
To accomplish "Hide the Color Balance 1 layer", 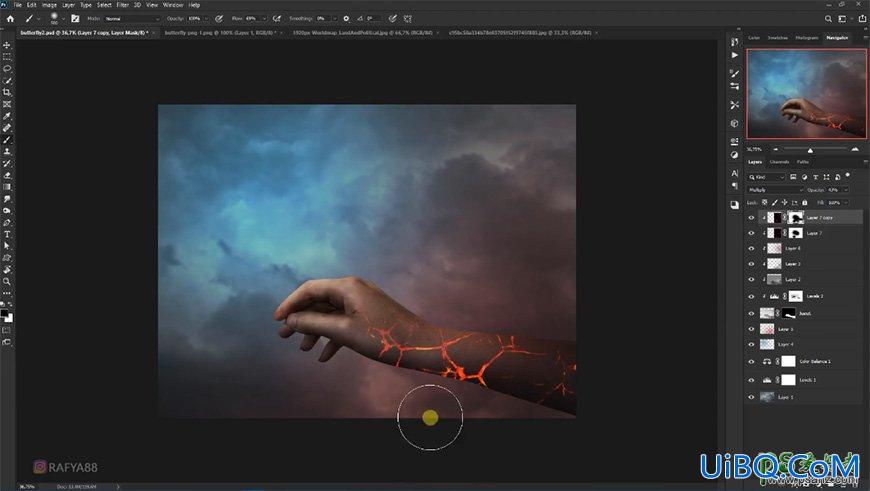I will pos(751,361).
